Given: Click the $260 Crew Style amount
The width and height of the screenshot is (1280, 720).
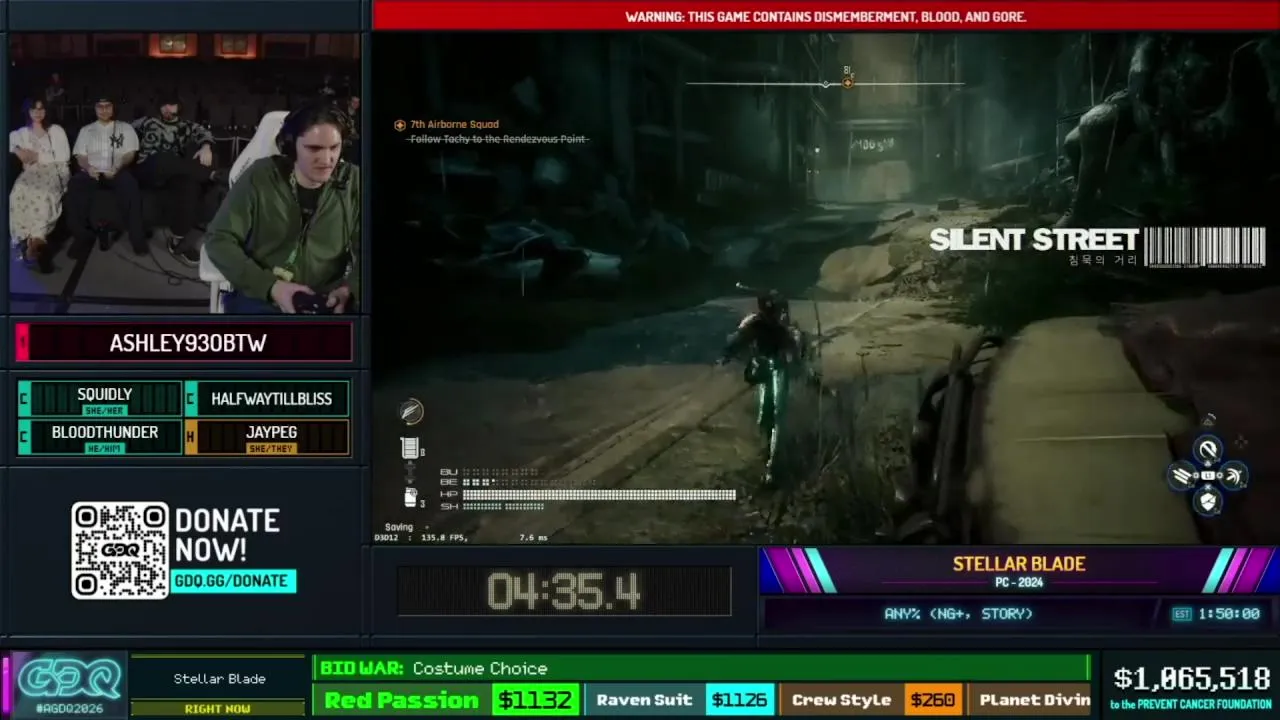Looking at the screenshot, I should (932, 700).
